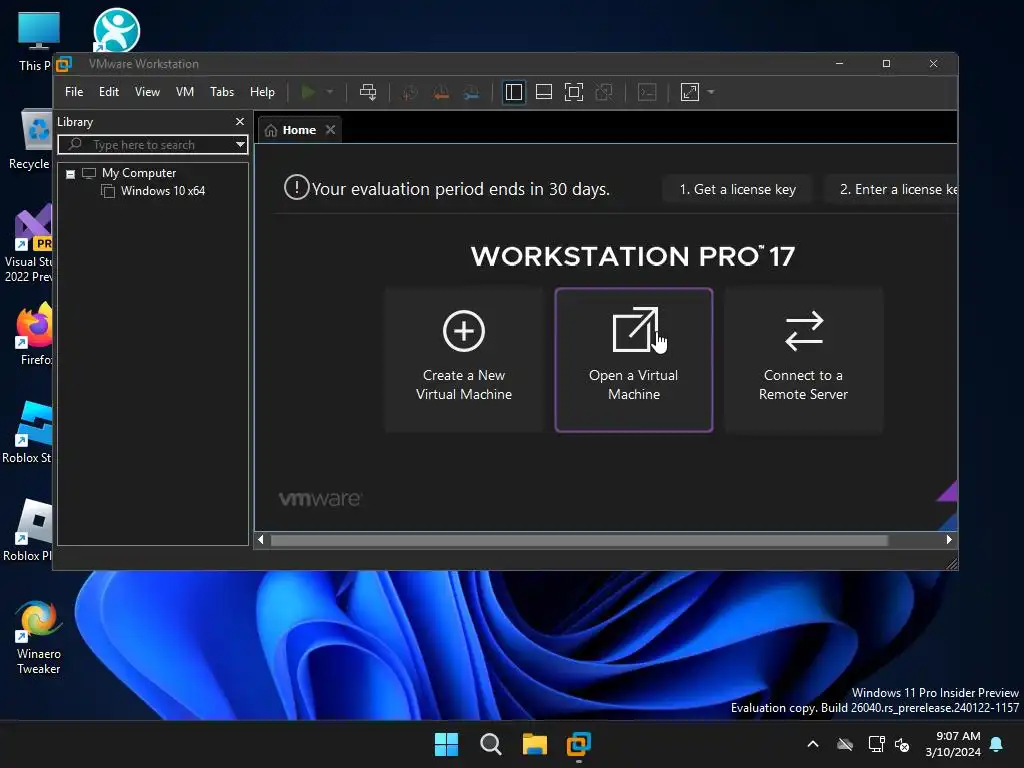1024x768 pixels.
Task: Select the Roblox Studio desktop shortcut
Action: (27, 432)
